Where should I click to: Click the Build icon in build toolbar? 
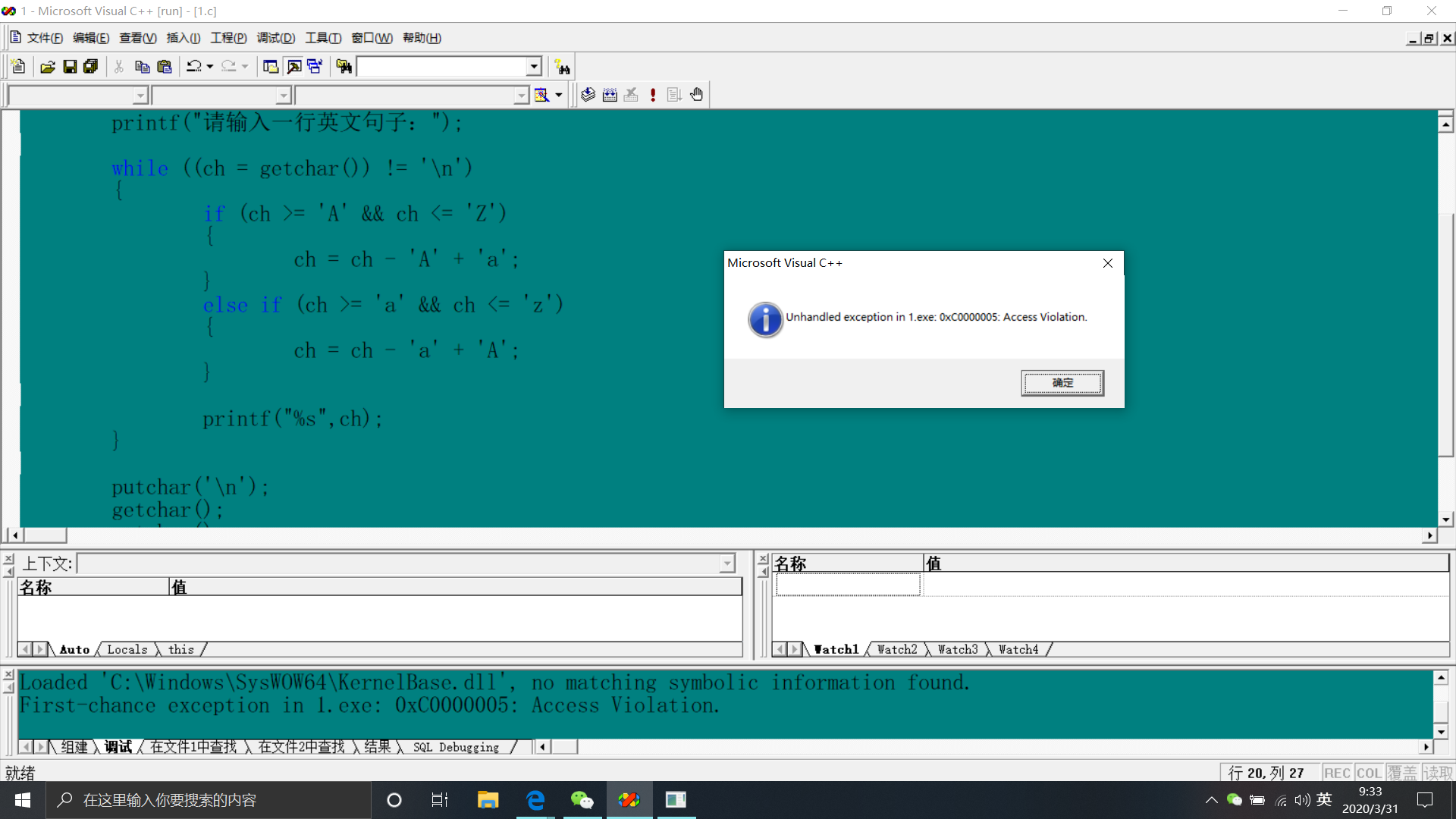tap(610, 95)
